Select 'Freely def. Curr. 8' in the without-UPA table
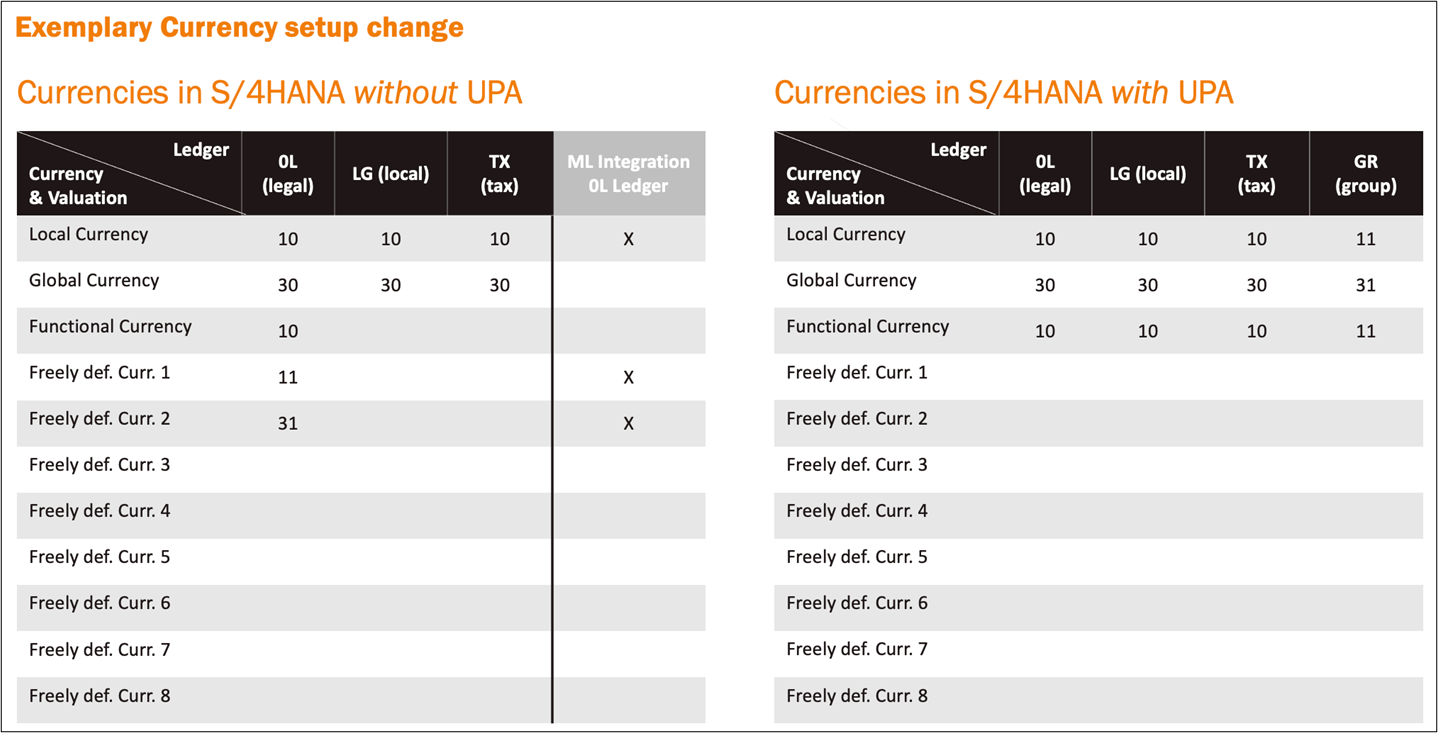The height and width of the screenshot is (733, 1438). (x=100, y=695)
